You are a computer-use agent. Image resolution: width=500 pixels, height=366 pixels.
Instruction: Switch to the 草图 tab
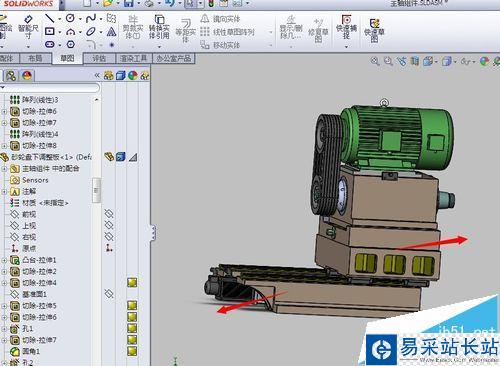tap(67, 58)
